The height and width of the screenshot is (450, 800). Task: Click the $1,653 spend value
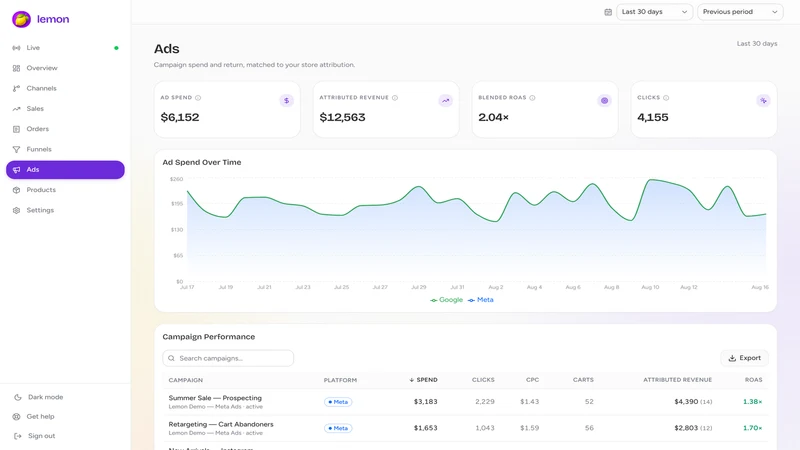[x=426, y=428]
